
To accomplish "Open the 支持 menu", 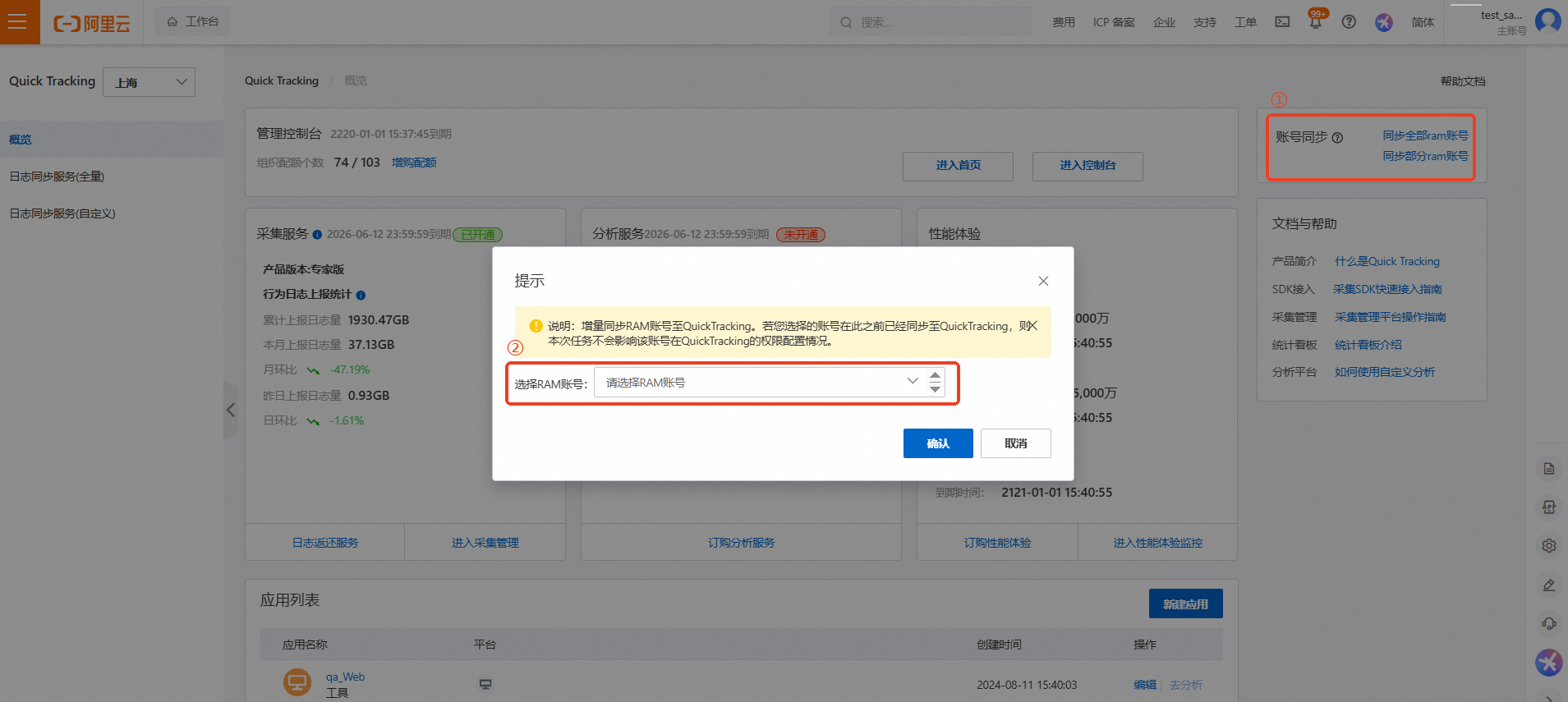I will 1205,22.
